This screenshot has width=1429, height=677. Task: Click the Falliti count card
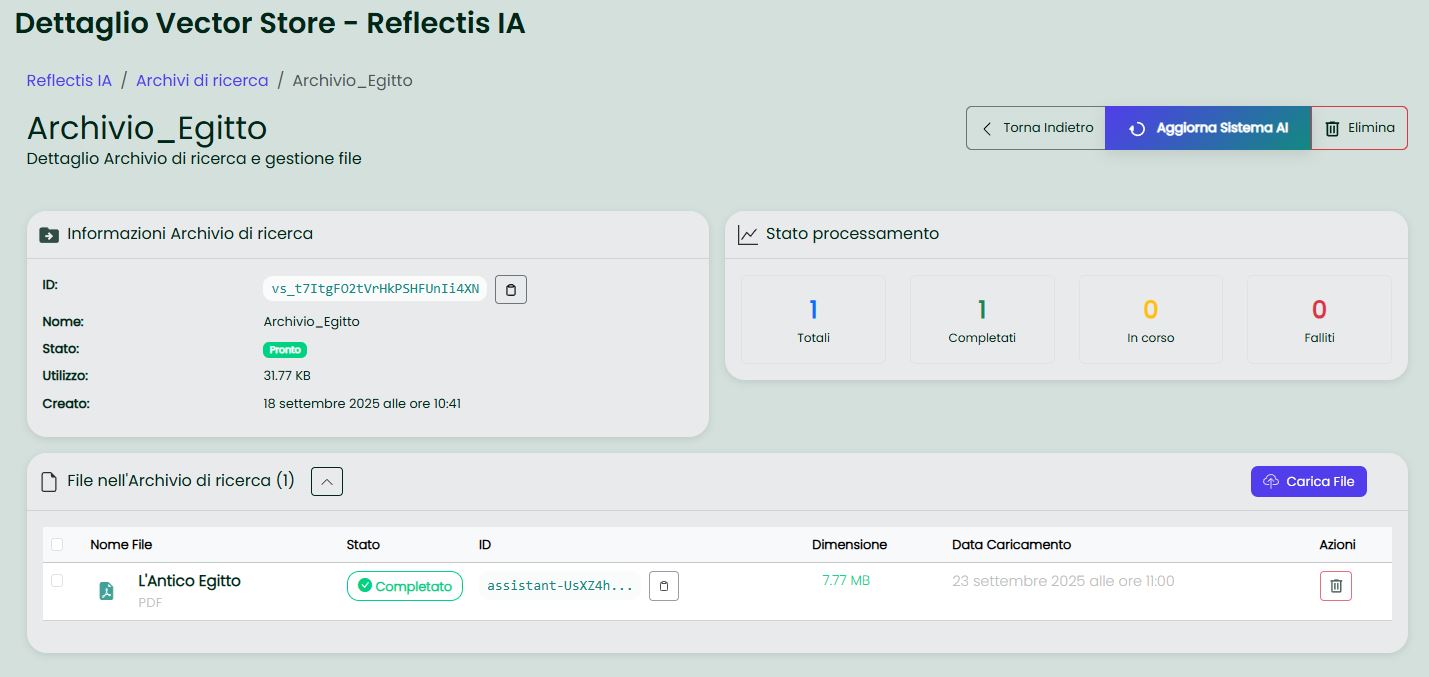[x=1318, y=319]
